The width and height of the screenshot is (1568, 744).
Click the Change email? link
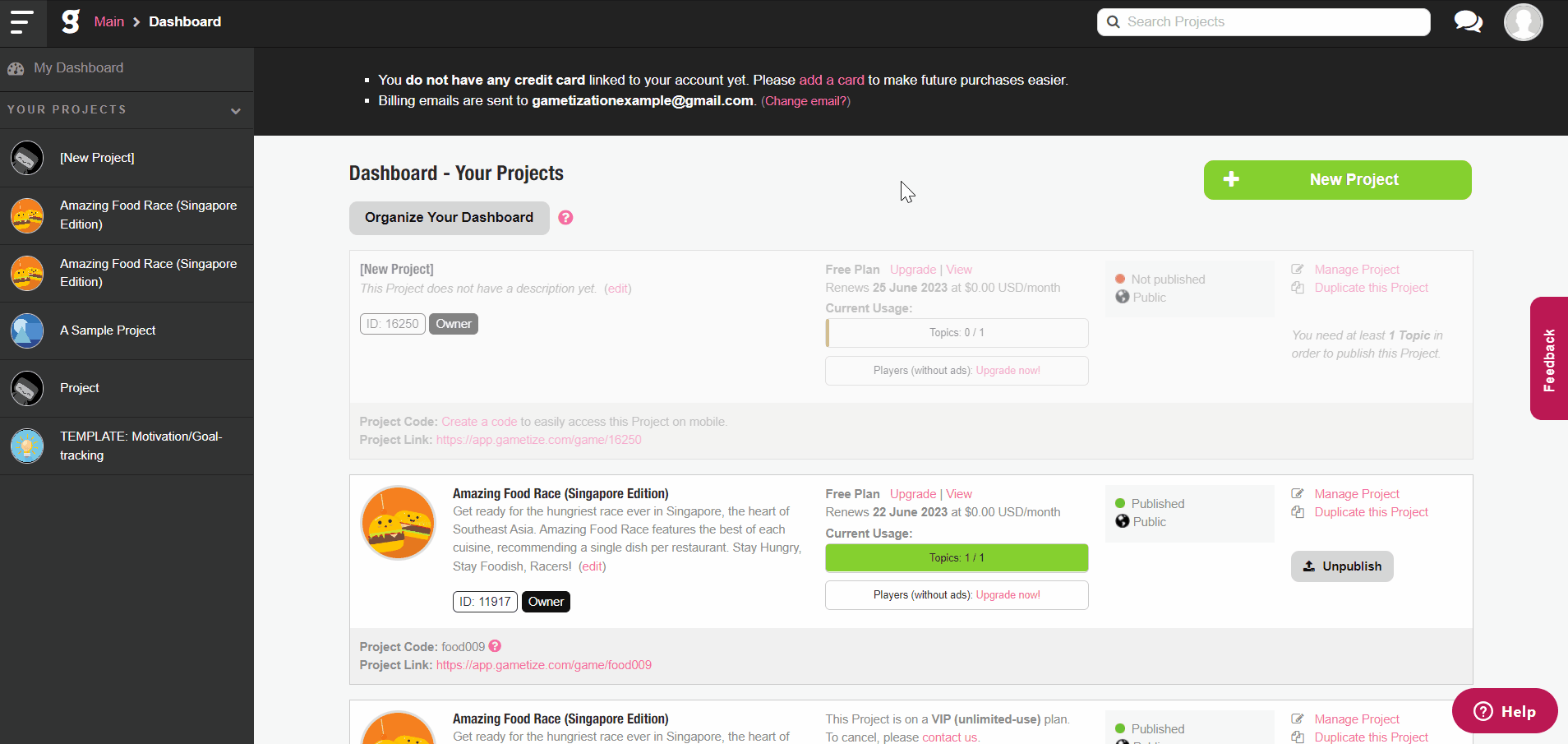[x=805, y=101]
